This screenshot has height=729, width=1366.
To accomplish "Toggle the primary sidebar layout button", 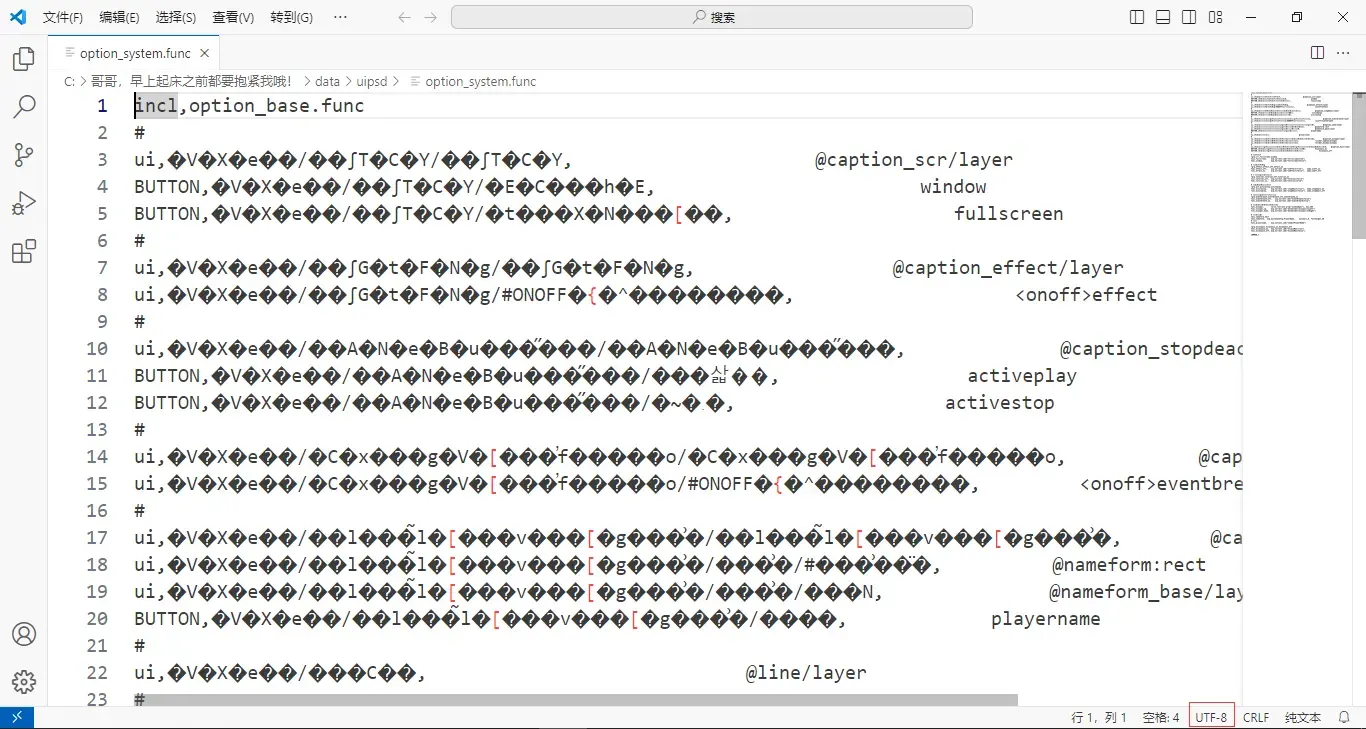I will coord(1137,17).
